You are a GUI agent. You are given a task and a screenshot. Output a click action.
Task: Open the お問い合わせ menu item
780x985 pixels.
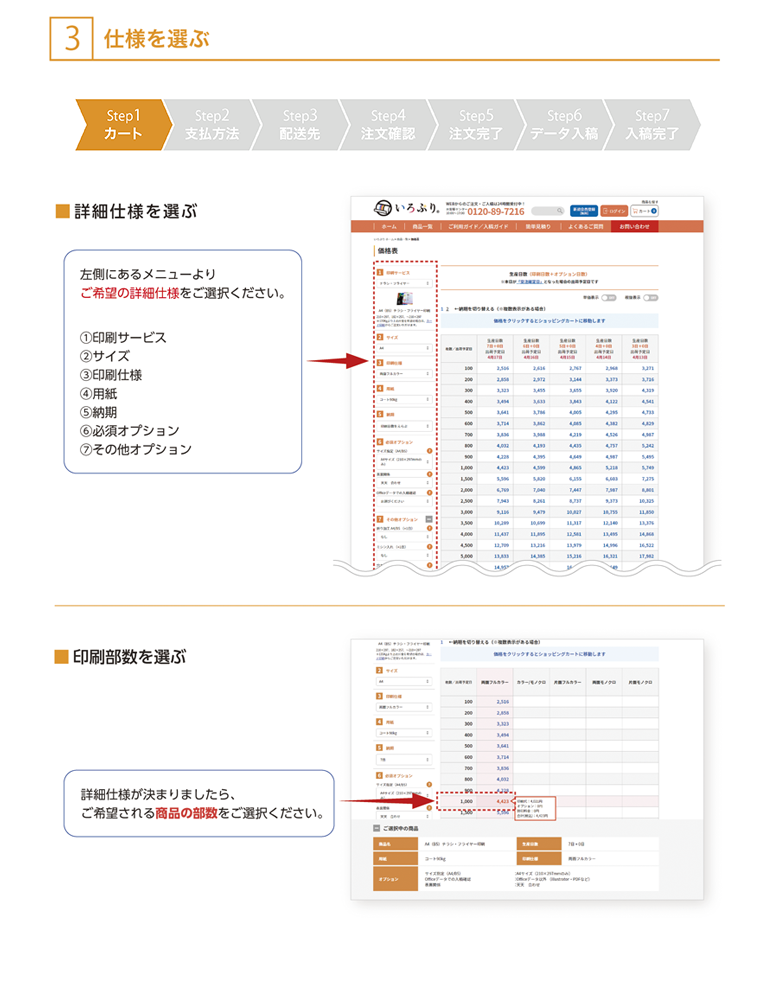pos(634,227)
